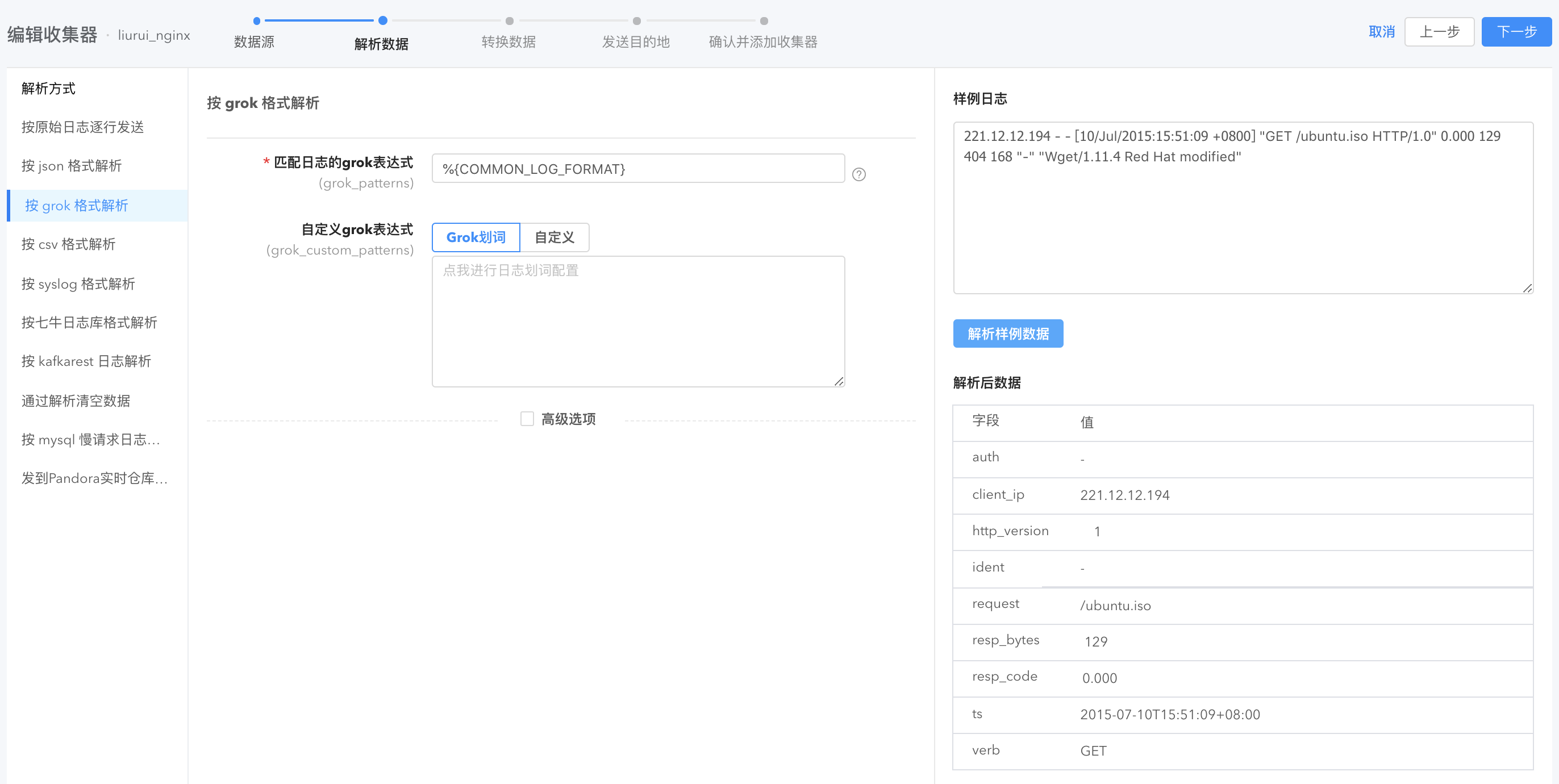Click the liurui_nginx collector name

pyautogui.click(x=154, y=35)
